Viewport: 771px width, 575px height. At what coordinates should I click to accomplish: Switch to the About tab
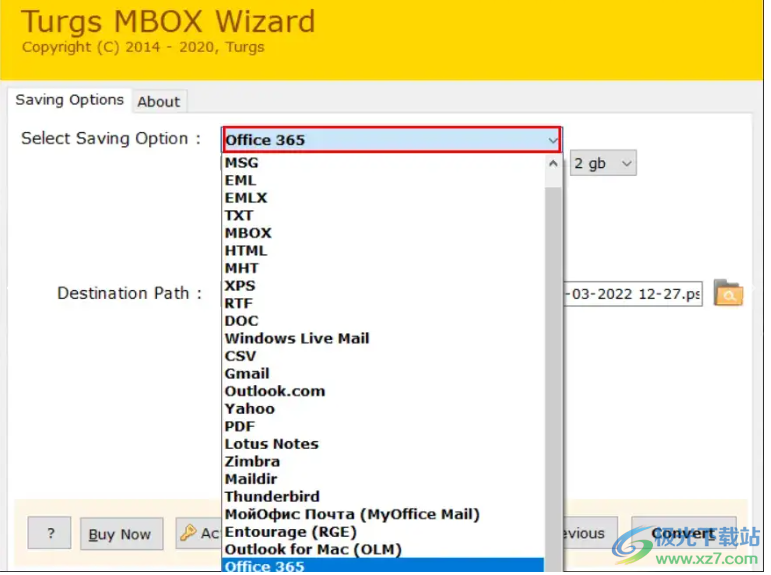coord(159,101)
